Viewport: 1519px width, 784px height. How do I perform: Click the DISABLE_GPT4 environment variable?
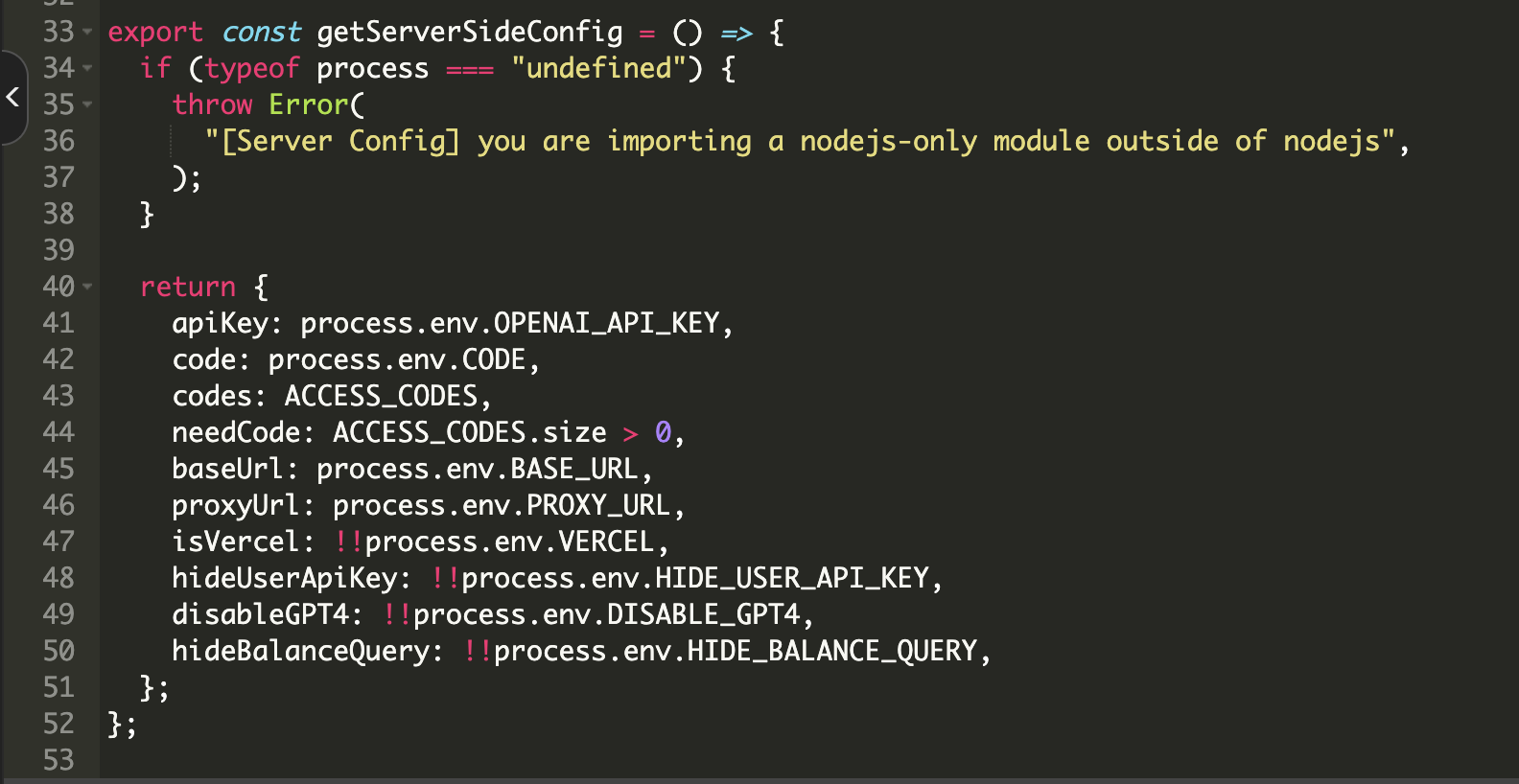(703, 615)
